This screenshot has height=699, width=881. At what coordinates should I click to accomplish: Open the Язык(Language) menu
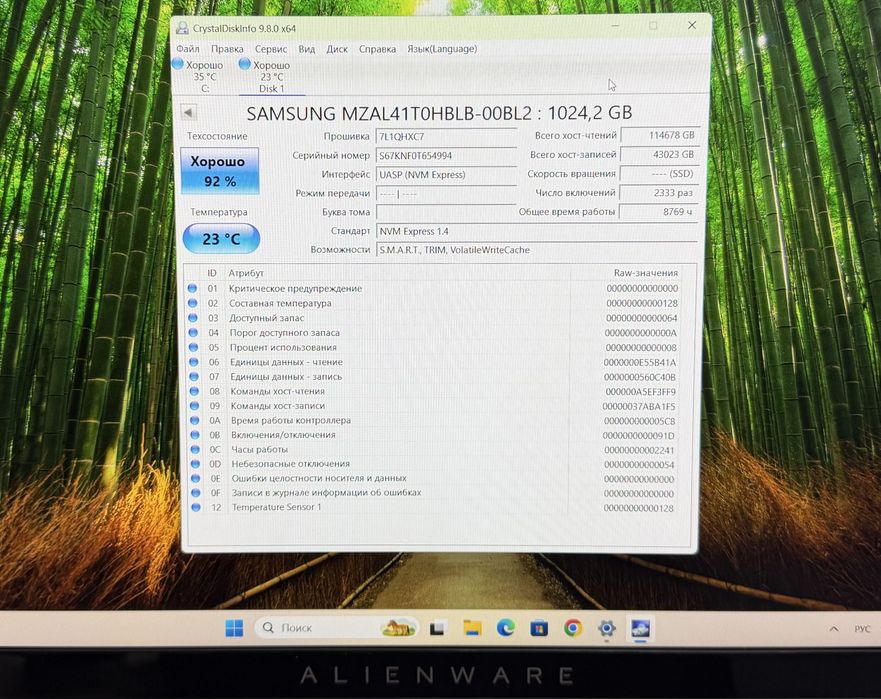tap(442, 49)
